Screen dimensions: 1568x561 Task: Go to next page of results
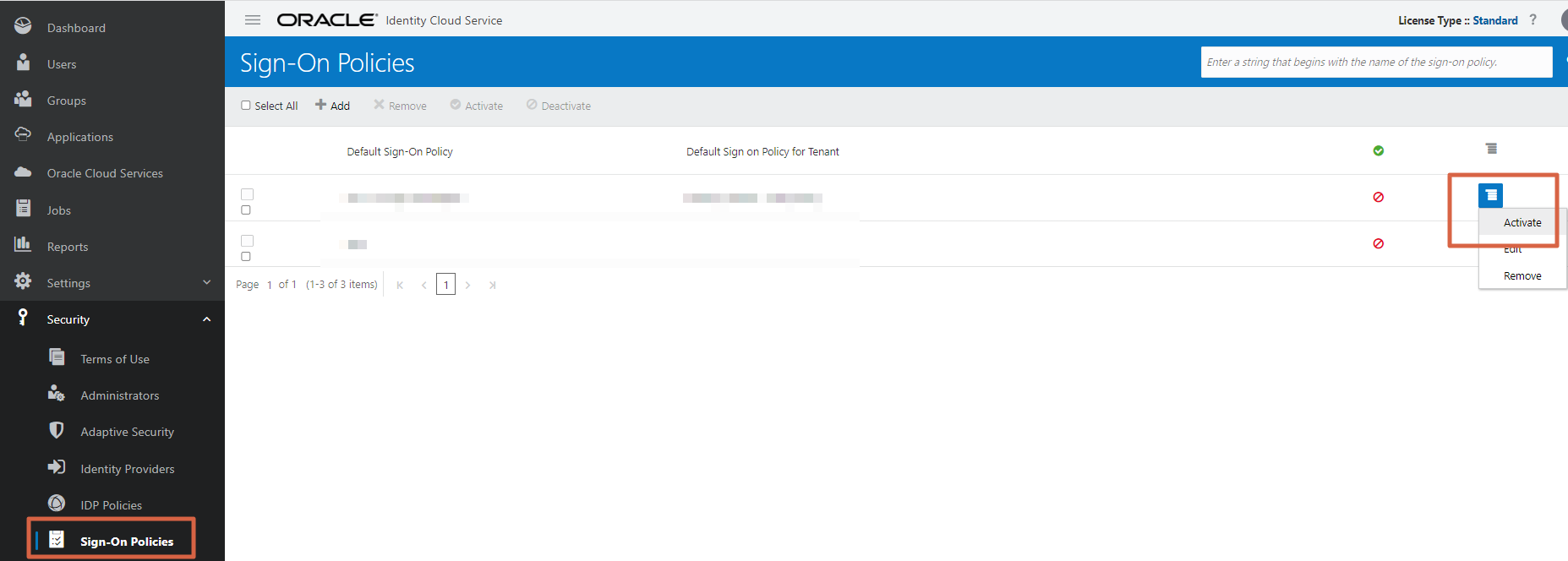(x=467, y=285)
